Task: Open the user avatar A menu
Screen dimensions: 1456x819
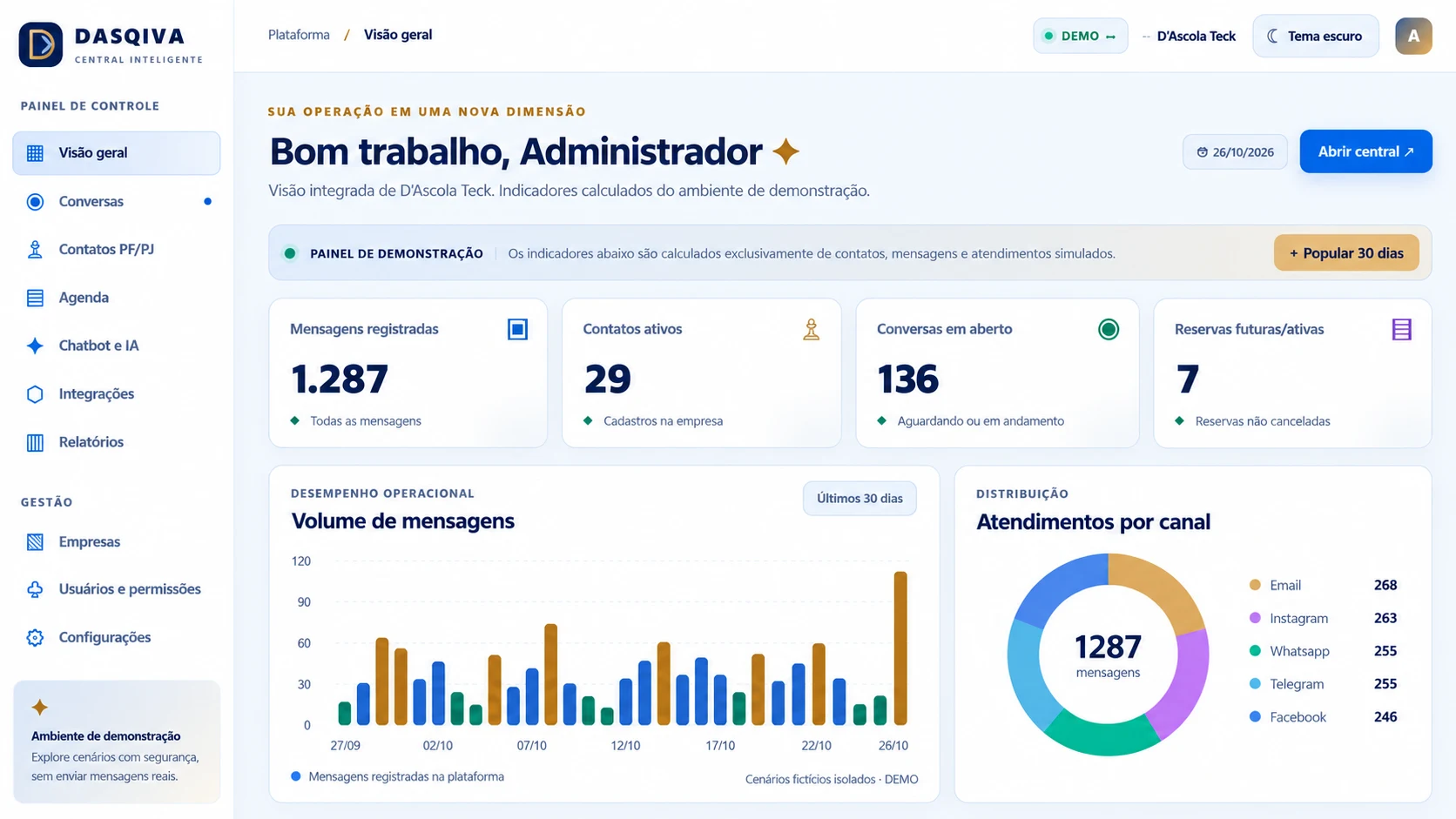Action: click(x=1413, y=36)
